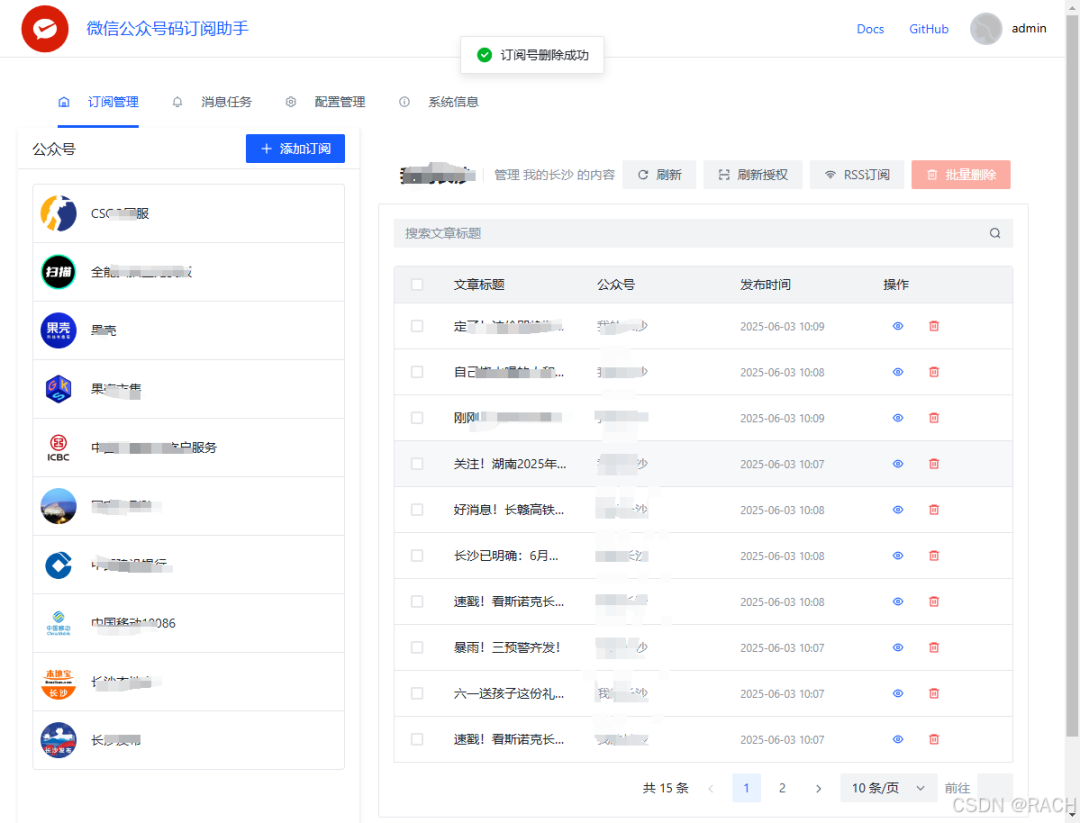Open the GitHub link

pyautogui.click(x=928, y=29)
